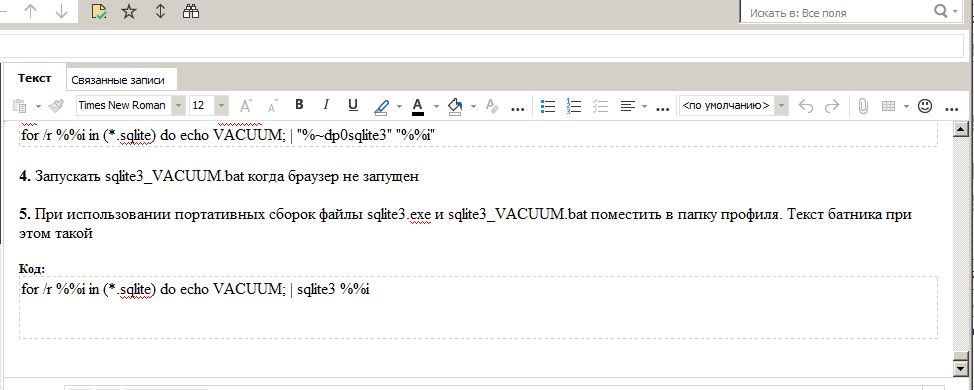974x390 pixels.
Task: Click the undo arrow icon
Action: tap(806, 106)
